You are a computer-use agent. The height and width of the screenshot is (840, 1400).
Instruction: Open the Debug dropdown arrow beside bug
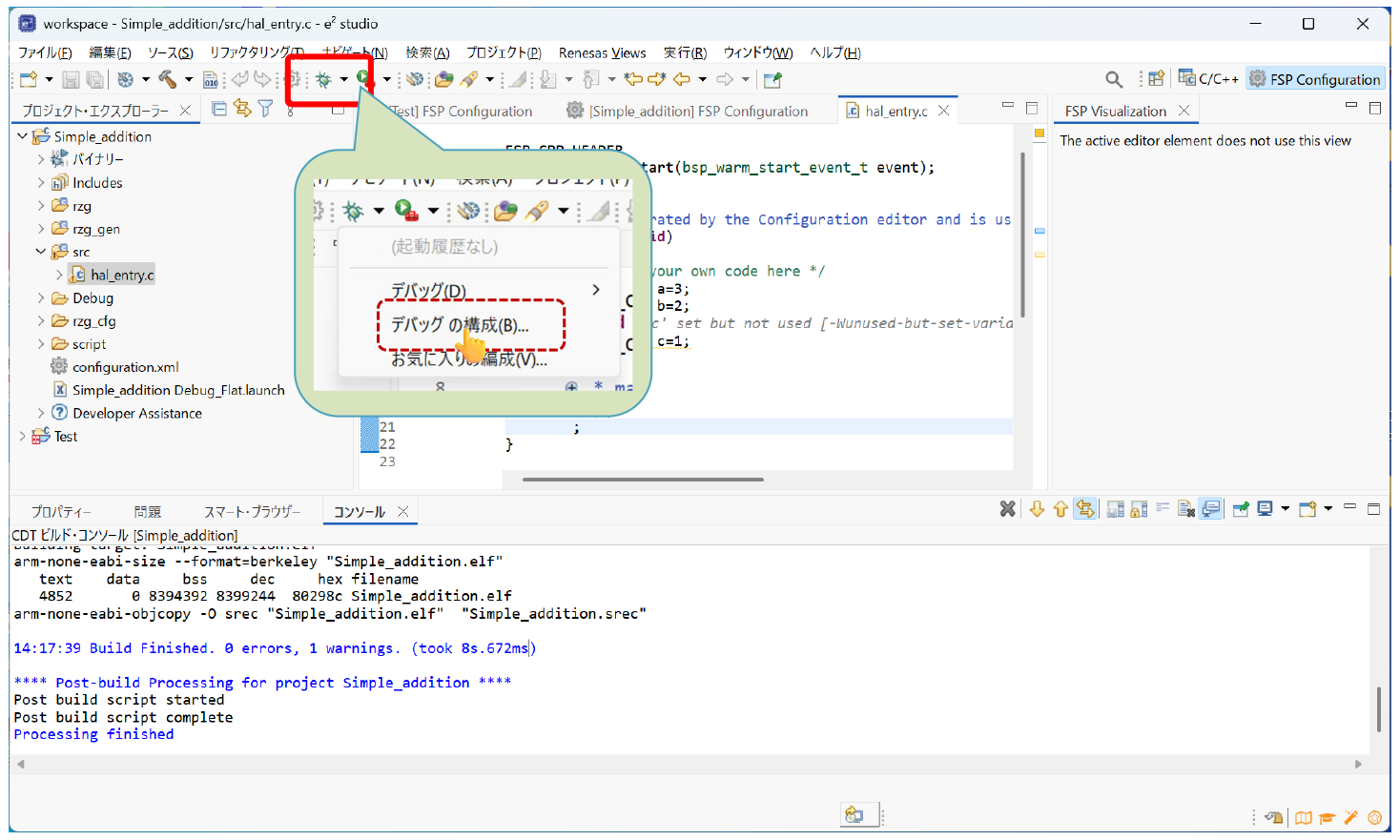click(x=344, y=80)
